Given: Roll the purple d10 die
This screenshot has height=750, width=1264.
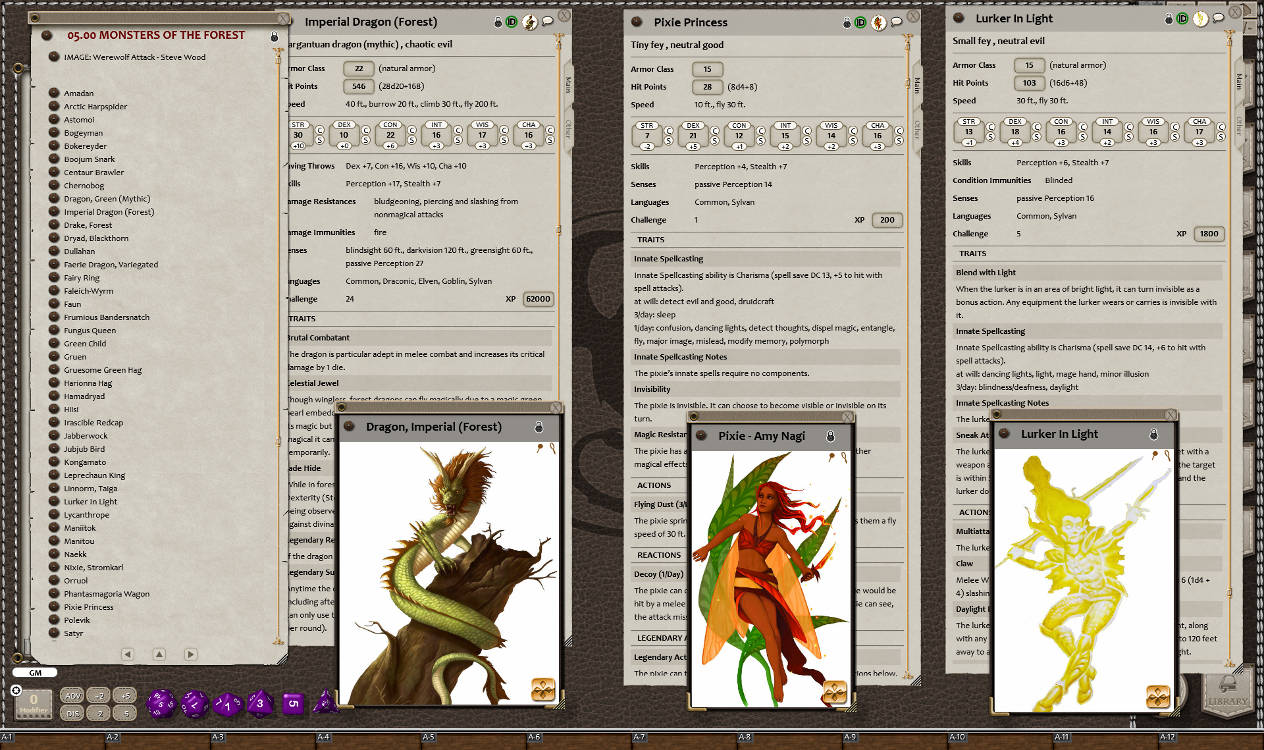Looking at the screenshot, I should 227,704.
